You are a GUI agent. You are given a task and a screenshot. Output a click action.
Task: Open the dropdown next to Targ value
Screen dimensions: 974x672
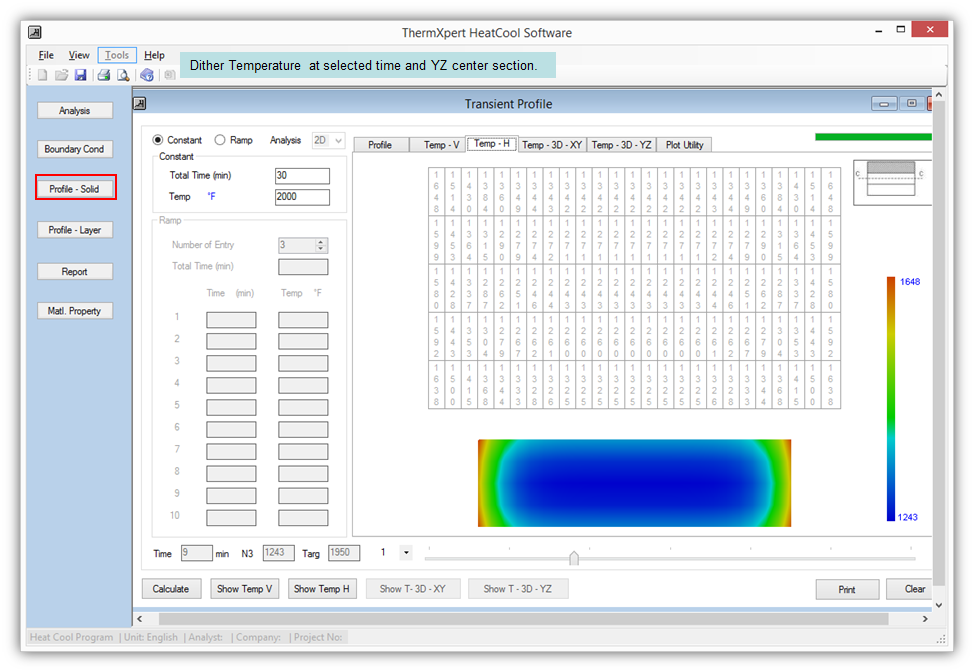pos(406,552)
